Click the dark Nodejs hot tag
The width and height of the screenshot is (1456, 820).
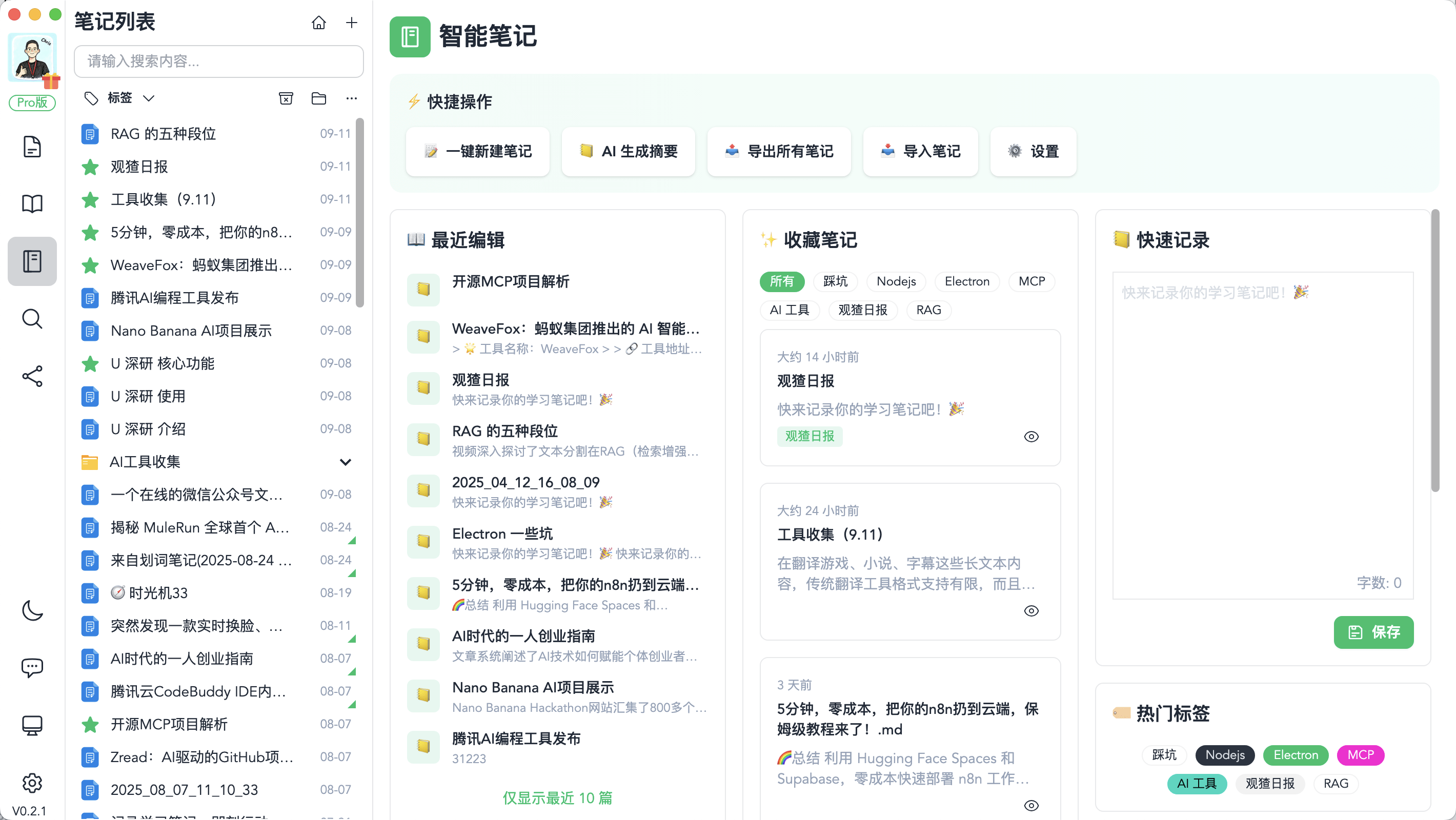1225,755
